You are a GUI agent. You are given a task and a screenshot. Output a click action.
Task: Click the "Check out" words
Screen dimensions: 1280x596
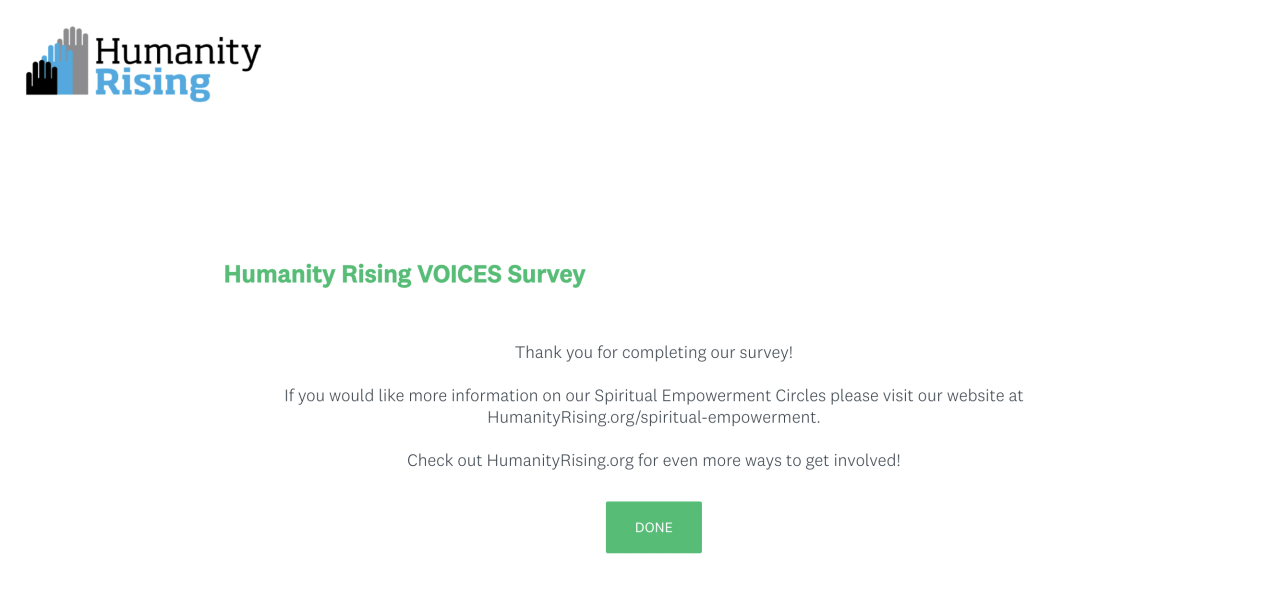(x=444, y=461)
